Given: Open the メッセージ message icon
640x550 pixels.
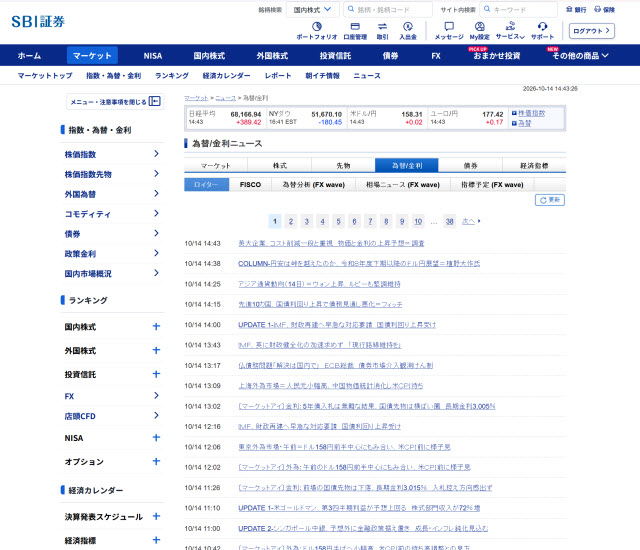Looking at the screenshot, I should coord(449,31).
